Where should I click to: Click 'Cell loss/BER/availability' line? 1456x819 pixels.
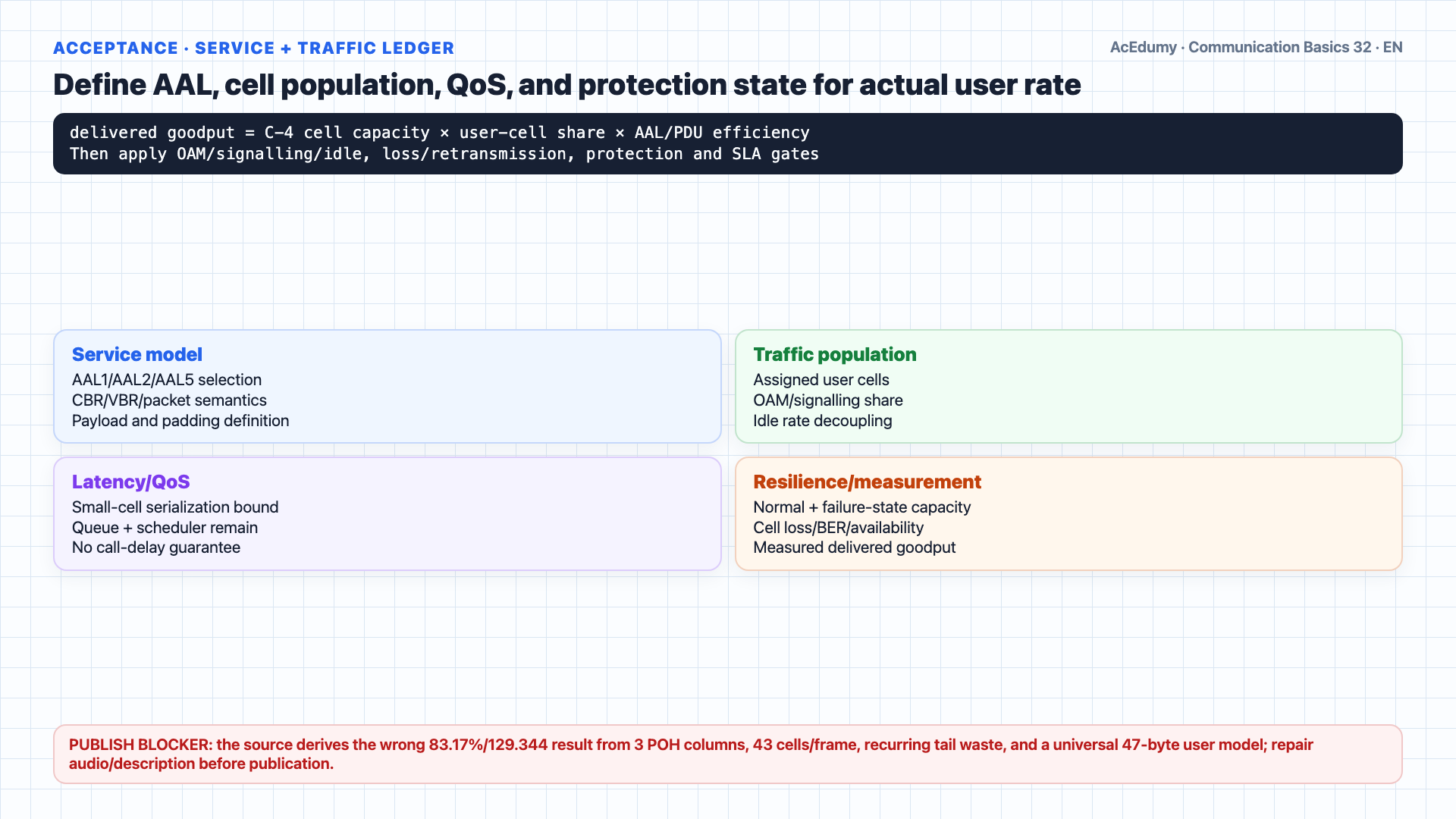click(x=839, y=527)
